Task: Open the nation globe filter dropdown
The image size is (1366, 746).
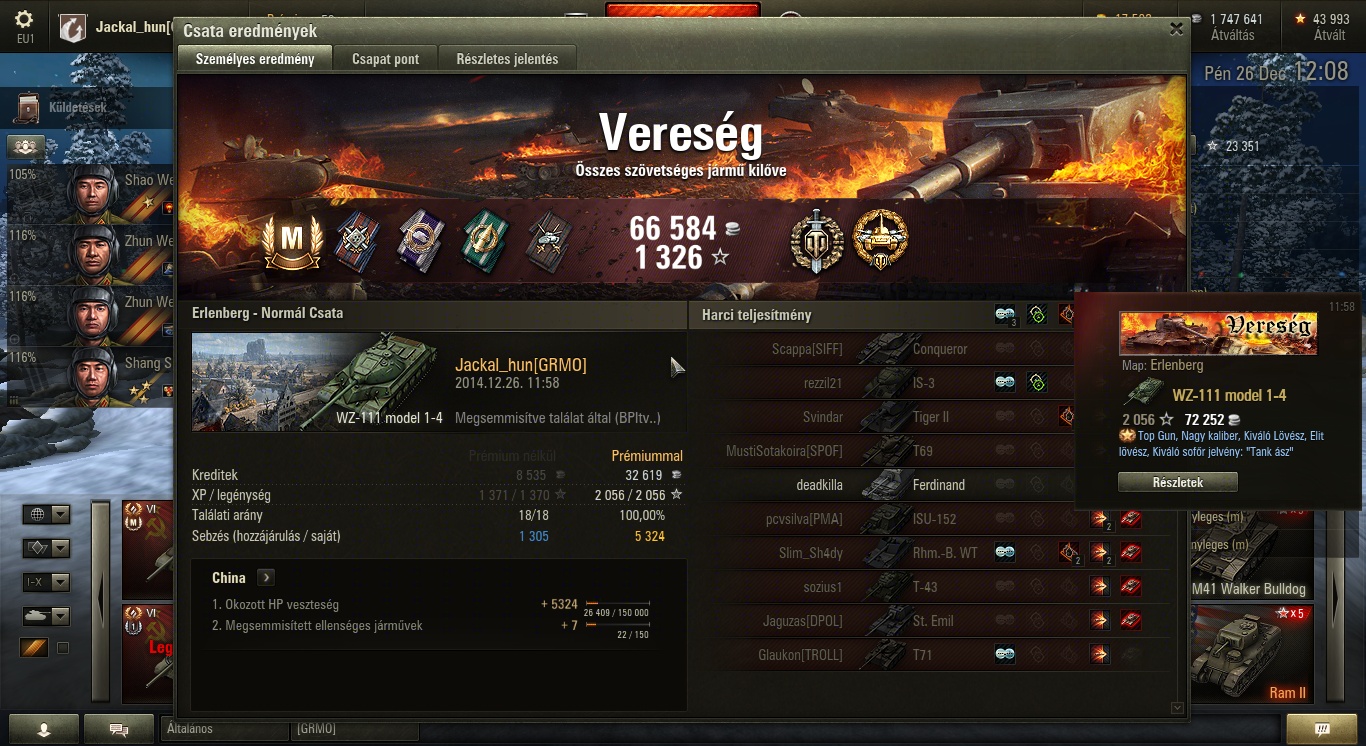Action: 47,515
